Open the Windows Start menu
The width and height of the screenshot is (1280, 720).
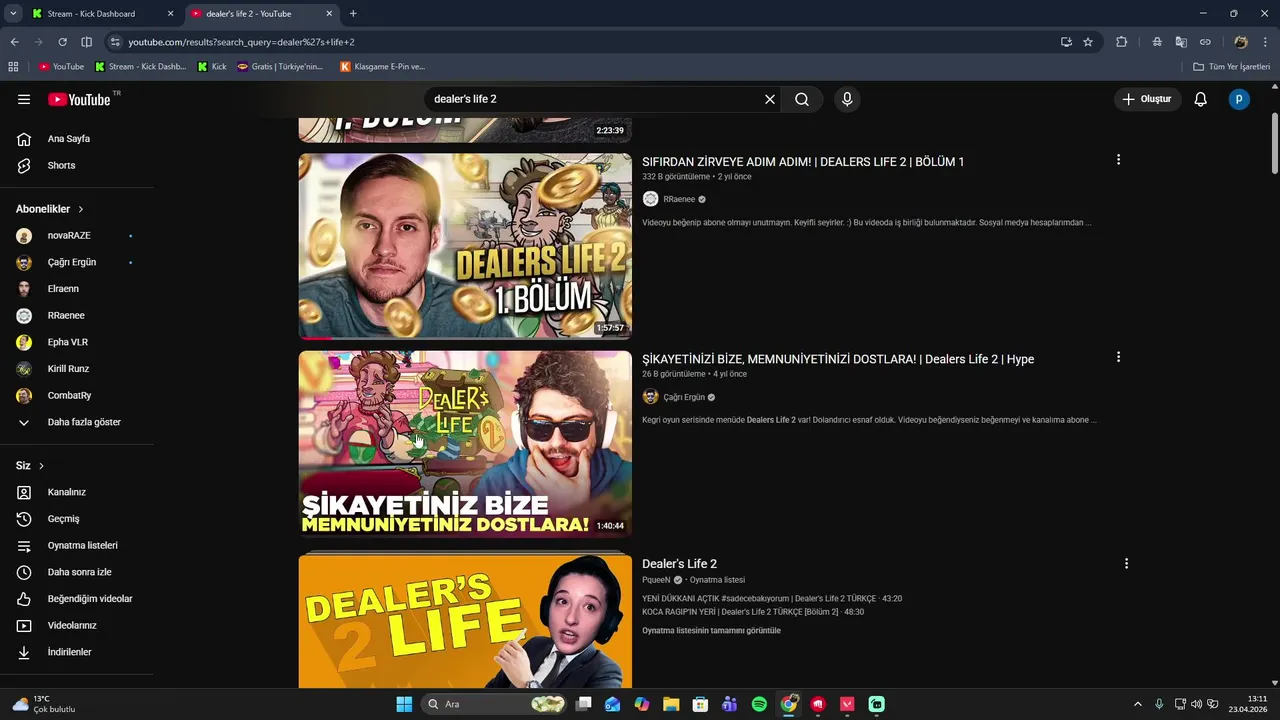404,704
